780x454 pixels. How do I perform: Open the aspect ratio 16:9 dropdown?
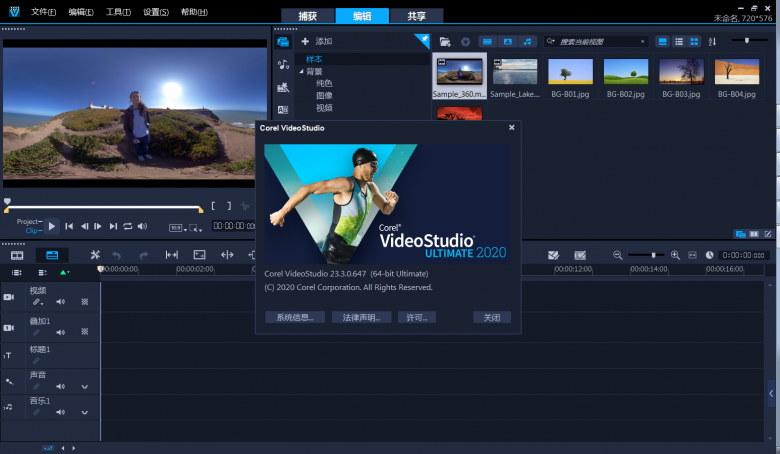(178, 228)
